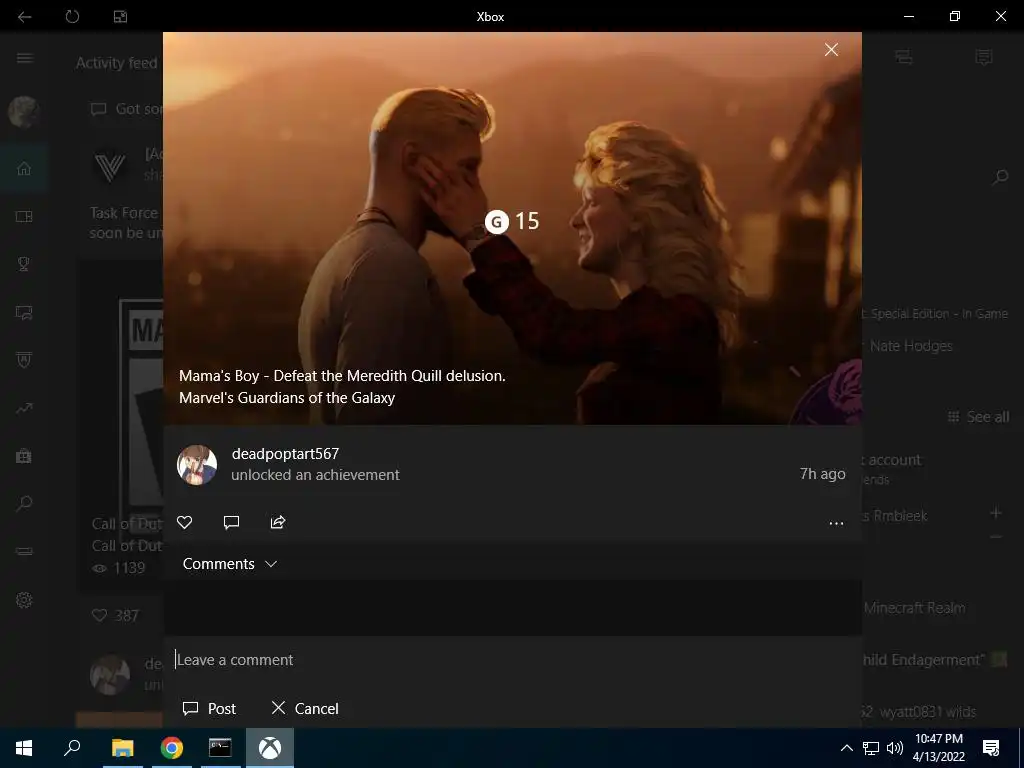The image size is (1024, 768).
Task: Click the friends search magnifier on right panel
Action: click(1000, 177)
